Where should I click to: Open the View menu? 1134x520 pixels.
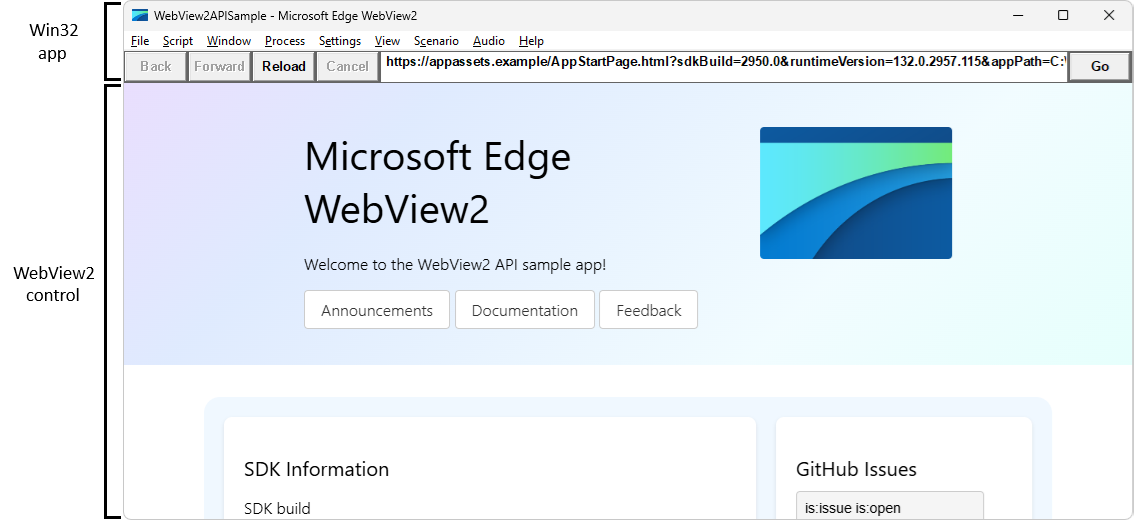(388, 41)
